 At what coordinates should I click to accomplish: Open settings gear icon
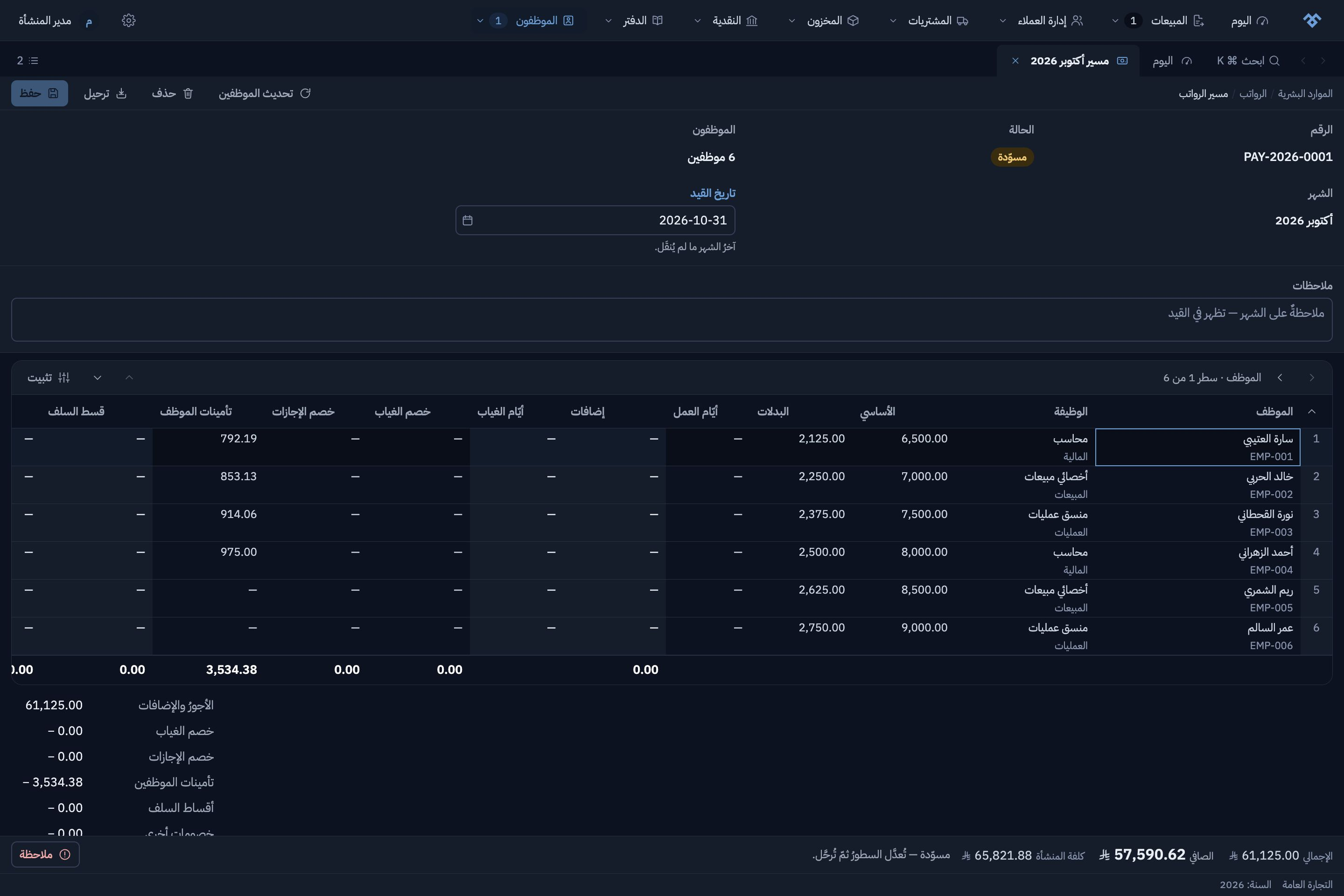point(129,21)
